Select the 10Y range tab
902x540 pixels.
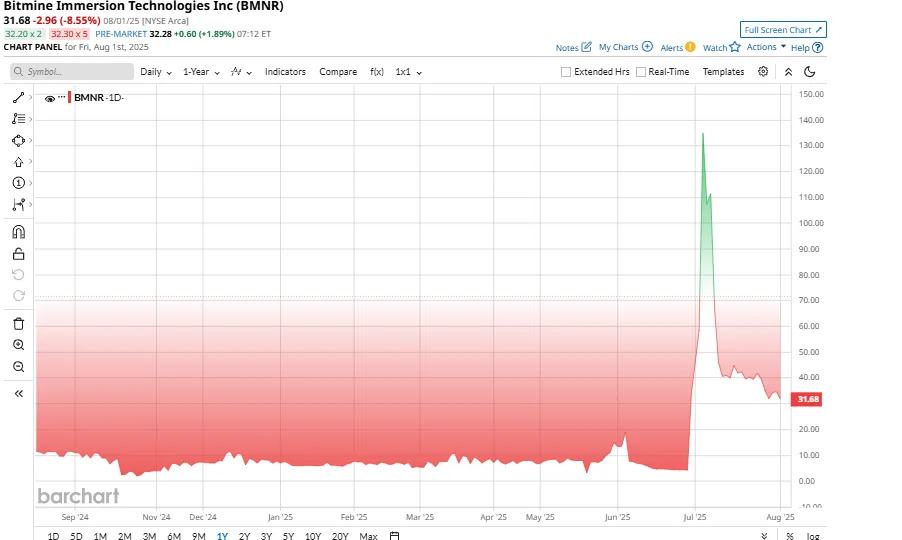(313, 535)
